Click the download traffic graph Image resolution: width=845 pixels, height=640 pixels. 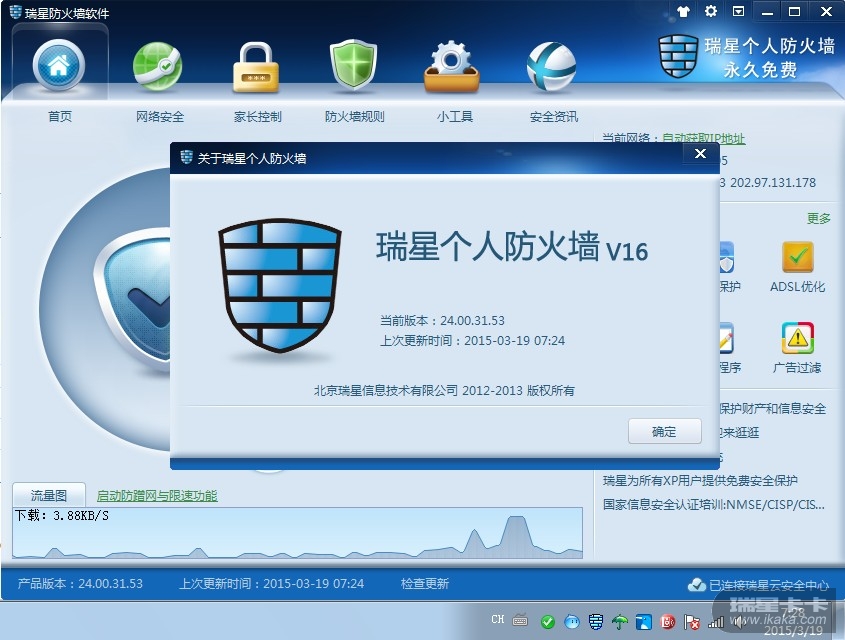coord(297,532)
